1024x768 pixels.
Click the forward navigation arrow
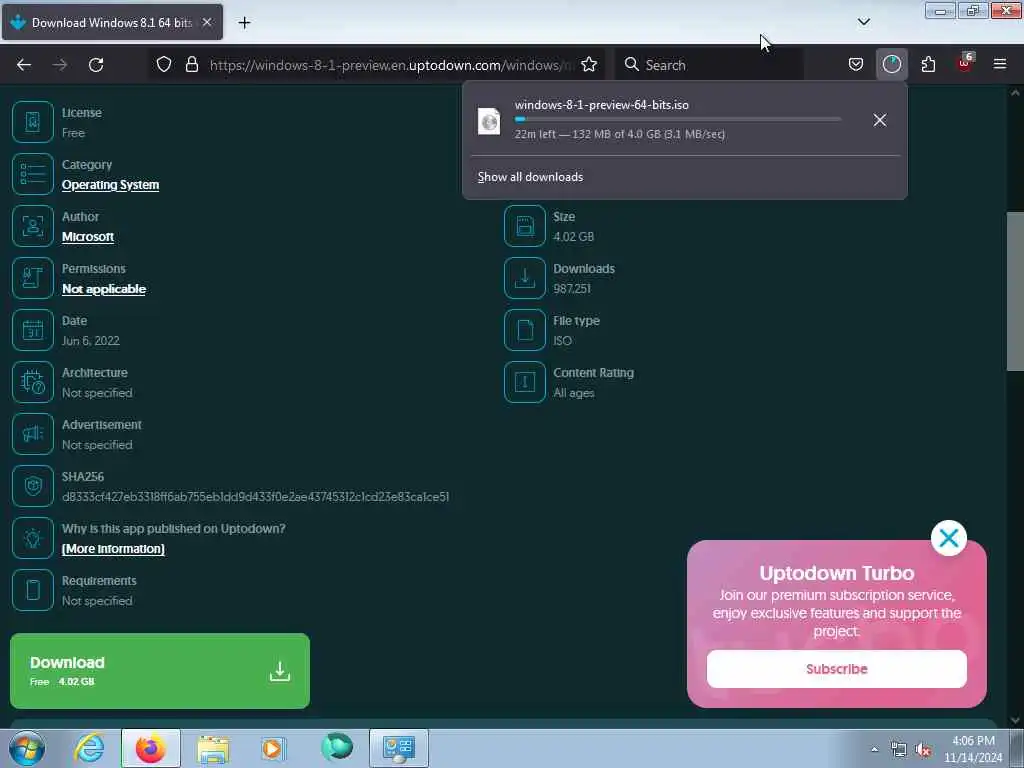tap(59, 65)
